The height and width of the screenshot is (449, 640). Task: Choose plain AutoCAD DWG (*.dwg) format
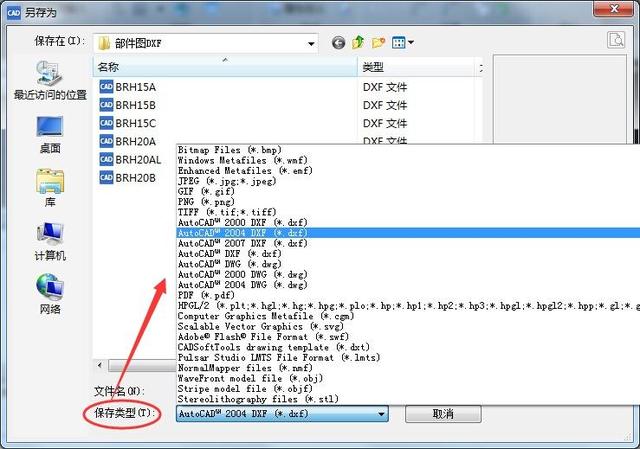pos(408,264)
